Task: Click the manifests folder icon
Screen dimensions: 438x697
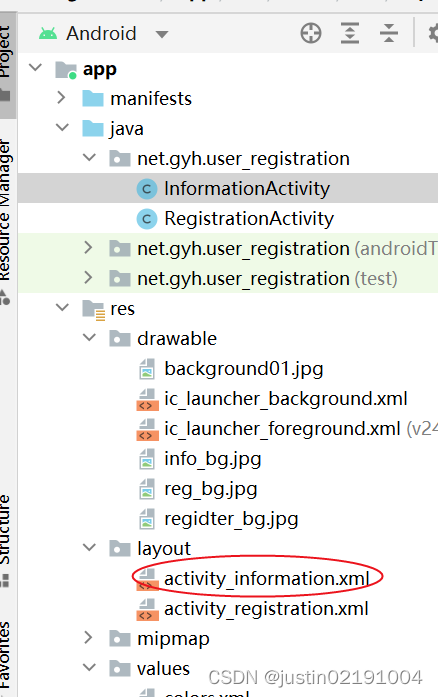Action: [x=93, y=98]
